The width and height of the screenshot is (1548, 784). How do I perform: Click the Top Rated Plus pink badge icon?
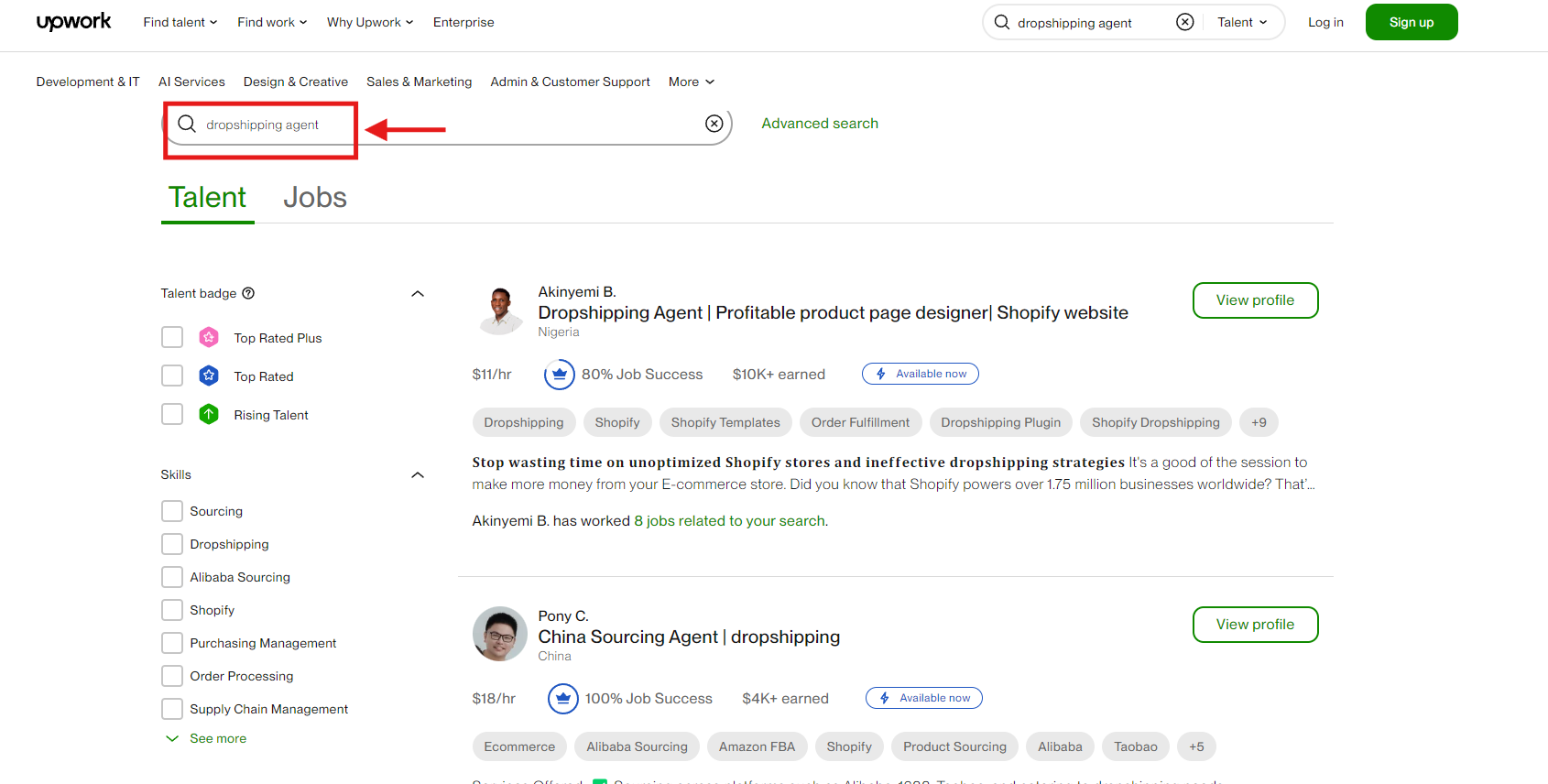point(209,337)
